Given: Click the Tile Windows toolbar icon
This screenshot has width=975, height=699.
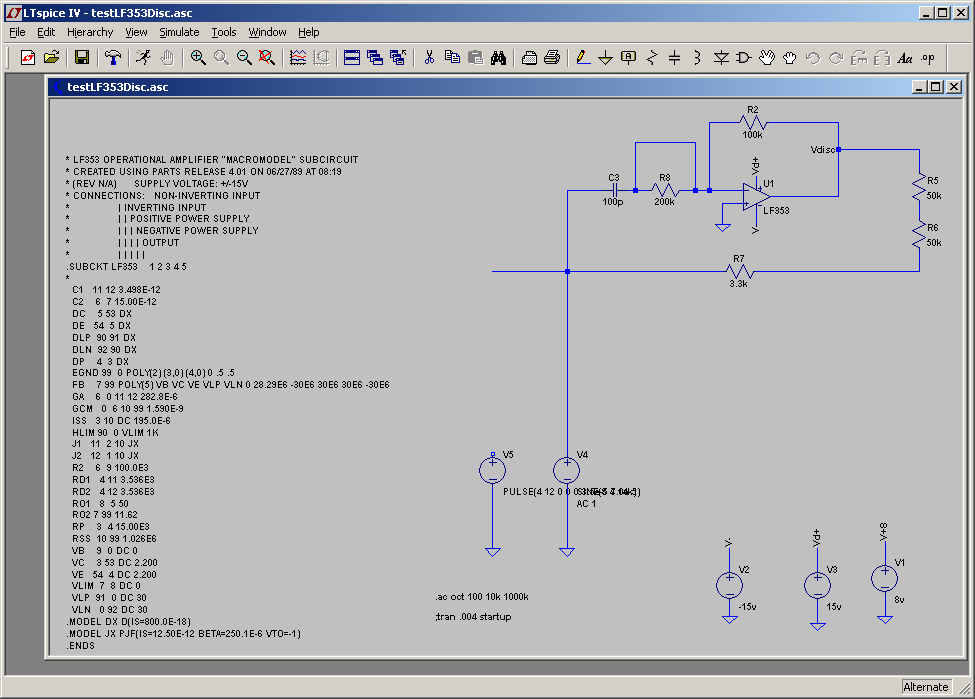Looking at the screenshot, I should (352, 58).
